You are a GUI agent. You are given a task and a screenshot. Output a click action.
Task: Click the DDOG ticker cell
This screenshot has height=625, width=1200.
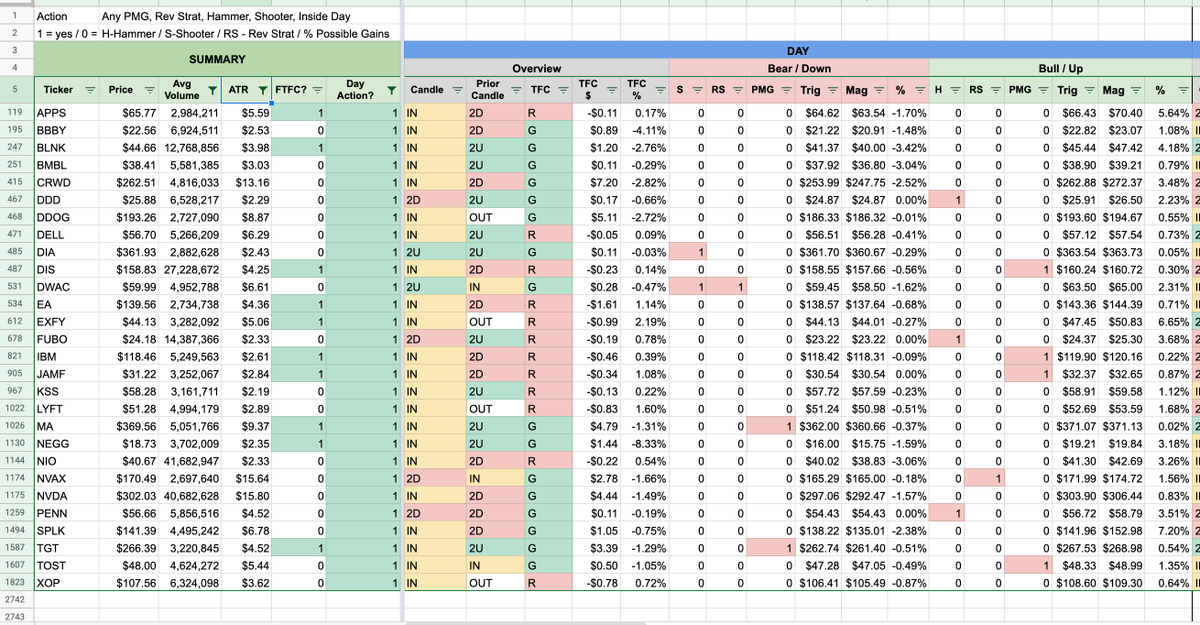(67, 217)
